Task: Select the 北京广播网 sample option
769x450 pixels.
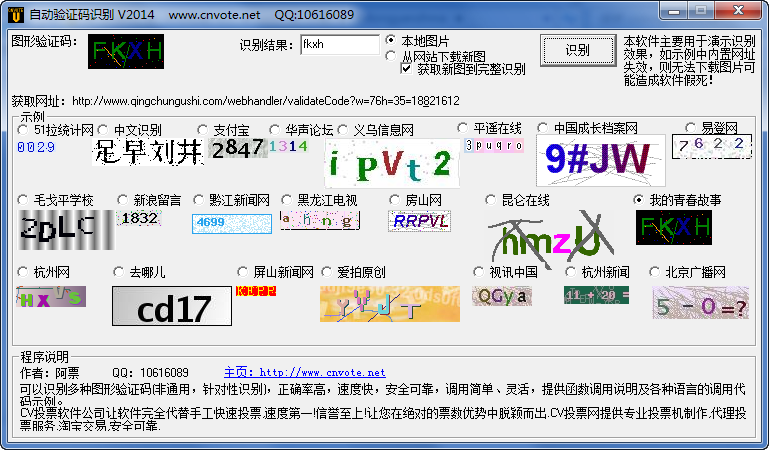Action: [x=655, y=272]
